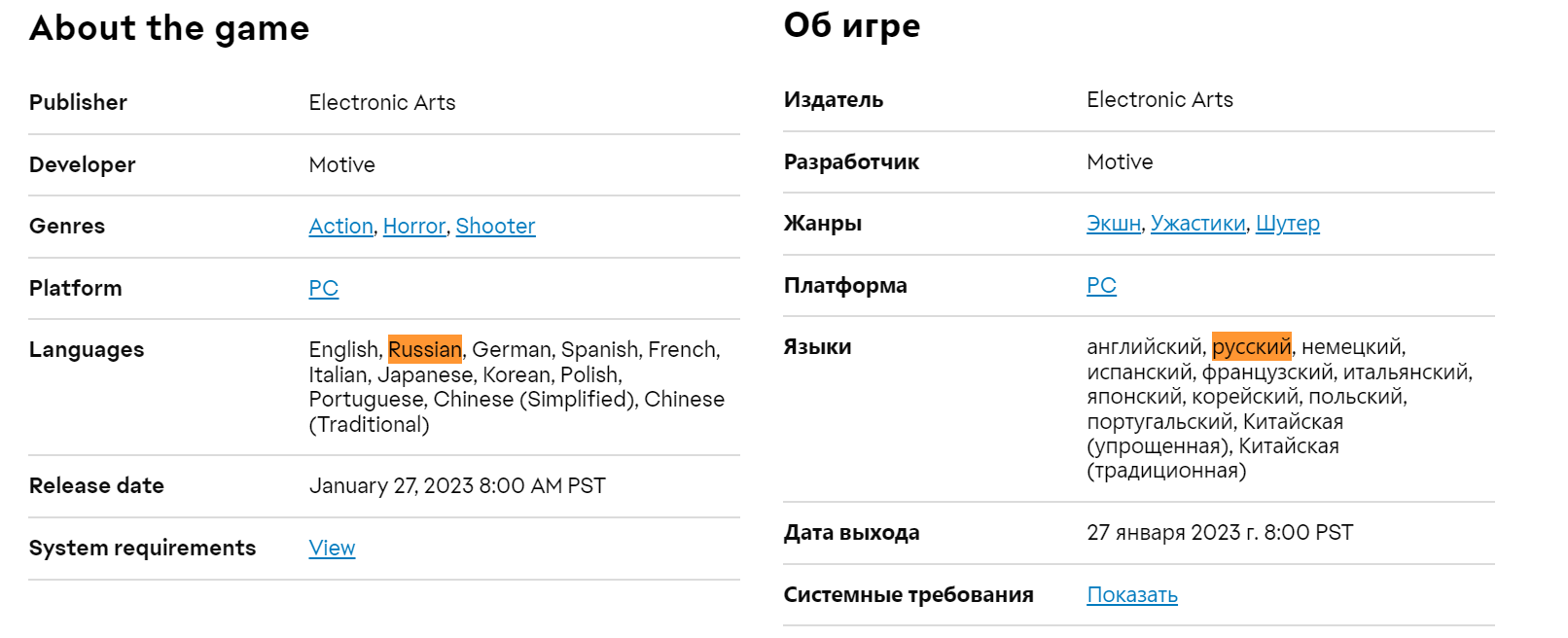1568x638 pixels.
Task: Select the English release date text
Action: [x=456, y=486]
